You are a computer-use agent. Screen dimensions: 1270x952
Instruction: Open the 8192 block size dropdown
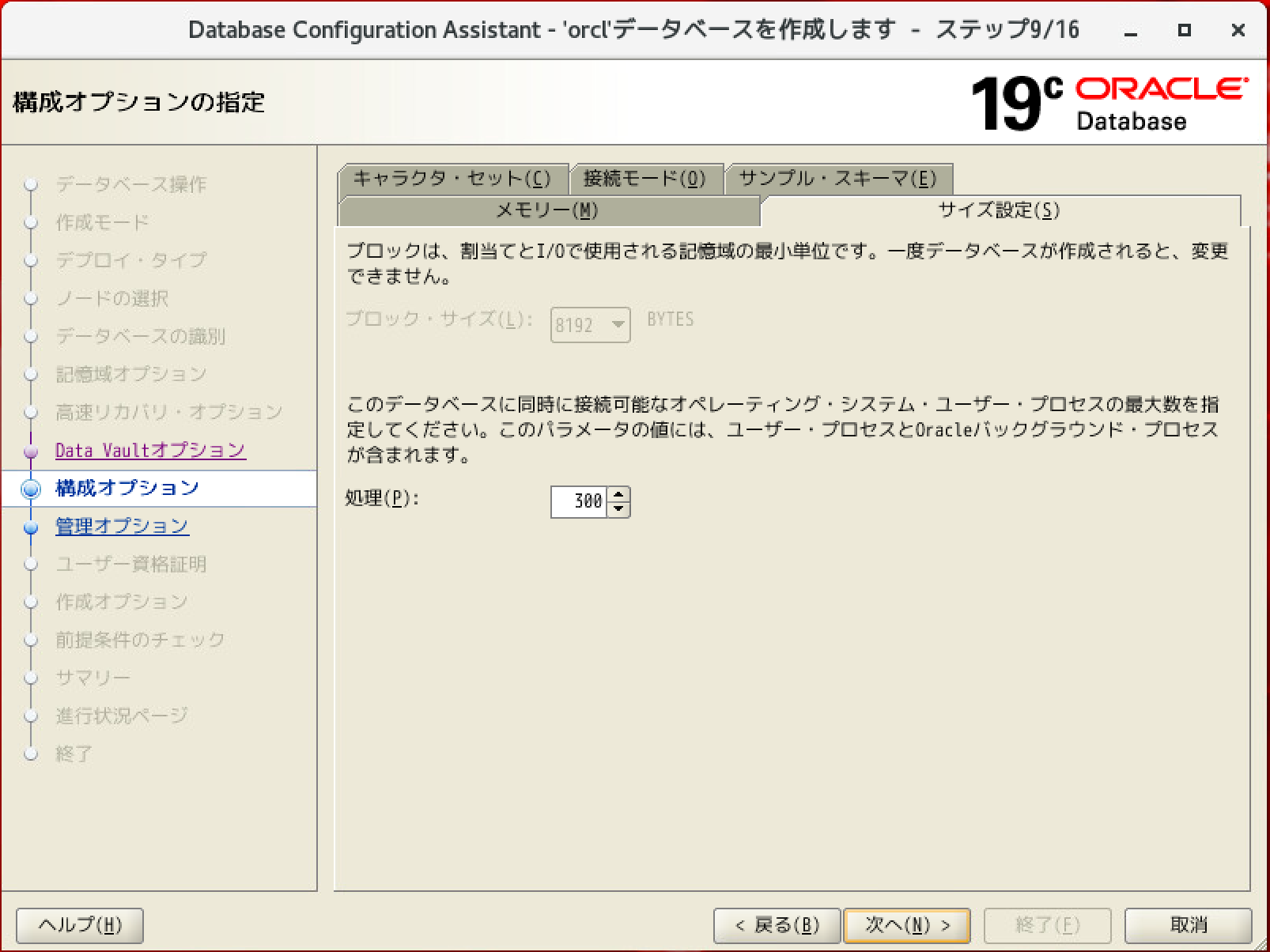(x=590, y=325)
